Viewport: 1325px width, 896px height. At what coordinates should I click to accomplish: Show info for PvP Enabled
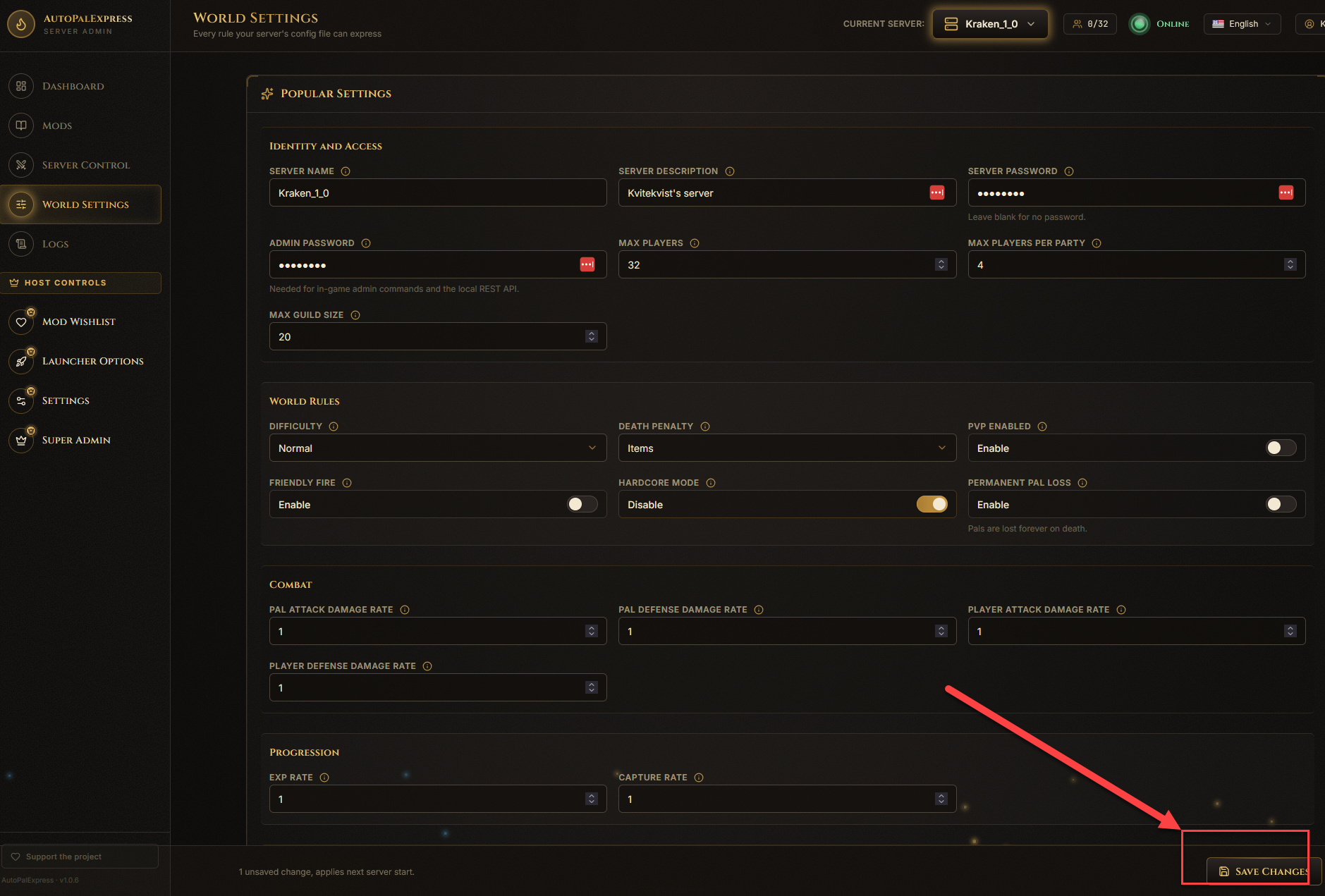click(x=1042, y=426)
